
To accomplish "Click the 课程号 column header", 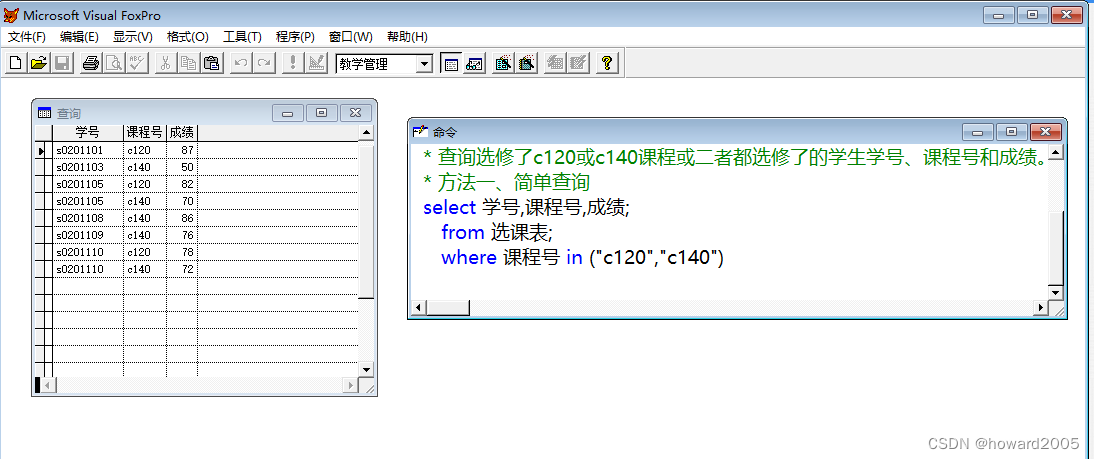I will pos(144,133).
